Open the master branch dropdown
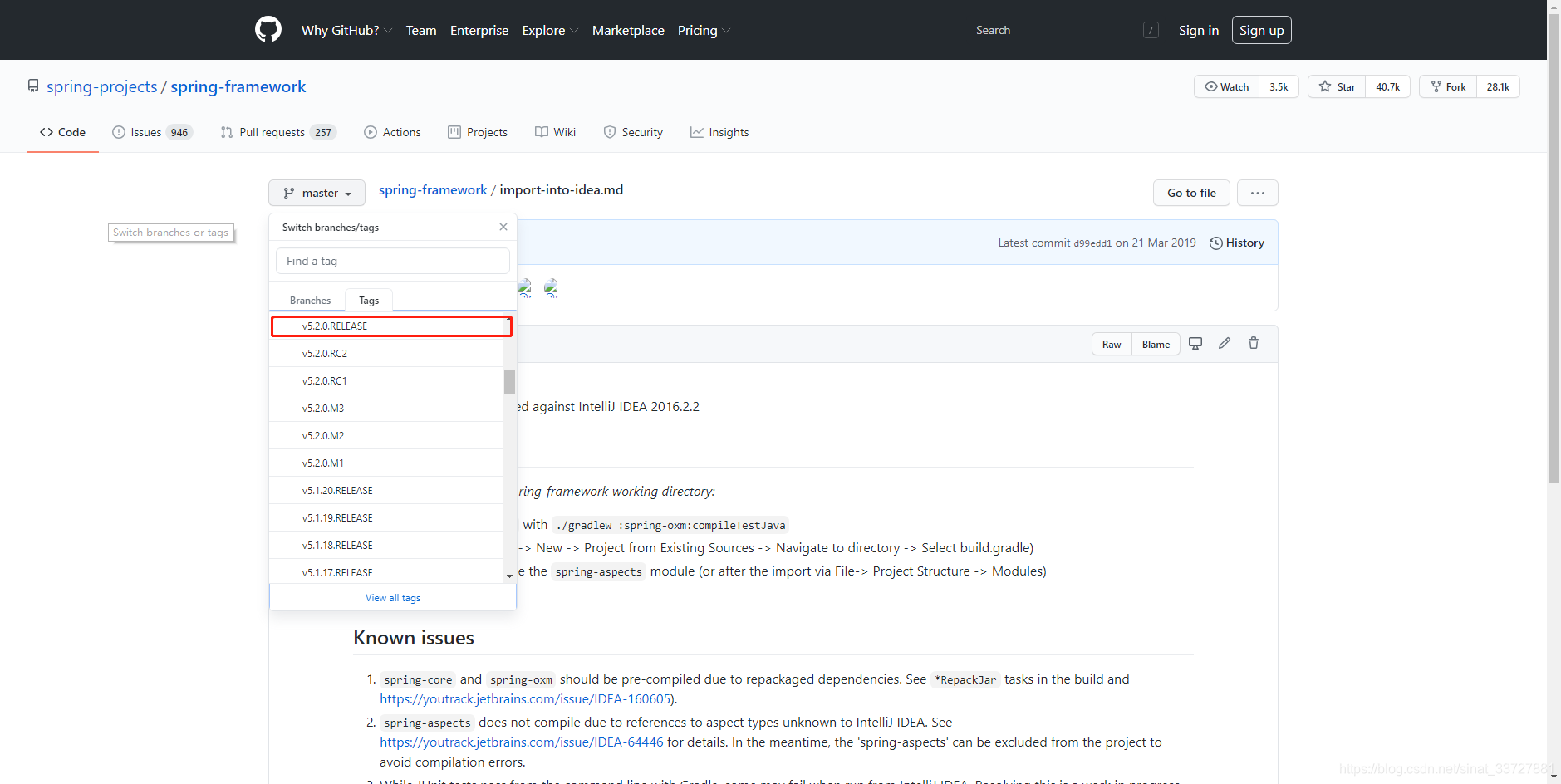 tap(317, 193)
